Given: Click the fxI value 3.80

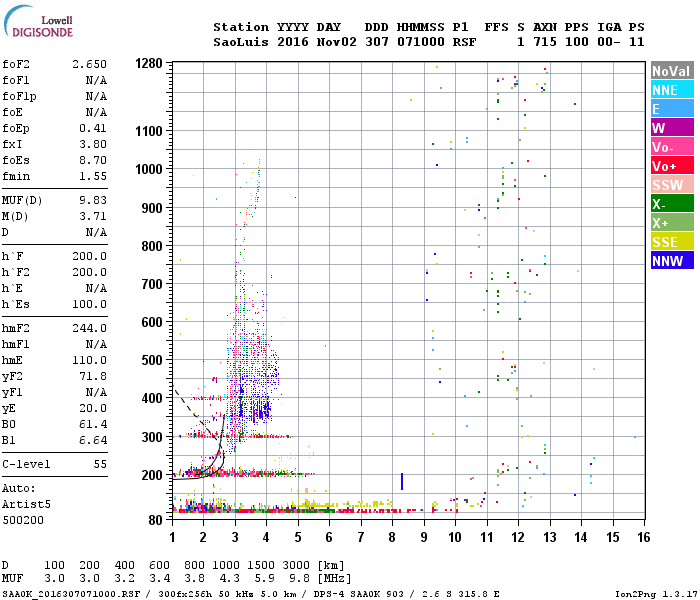Looking at the screenshot, I should pos(93,144).
